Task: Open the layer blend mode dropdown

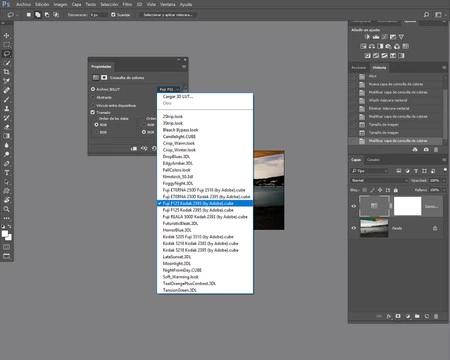Action: pos(379,180)
